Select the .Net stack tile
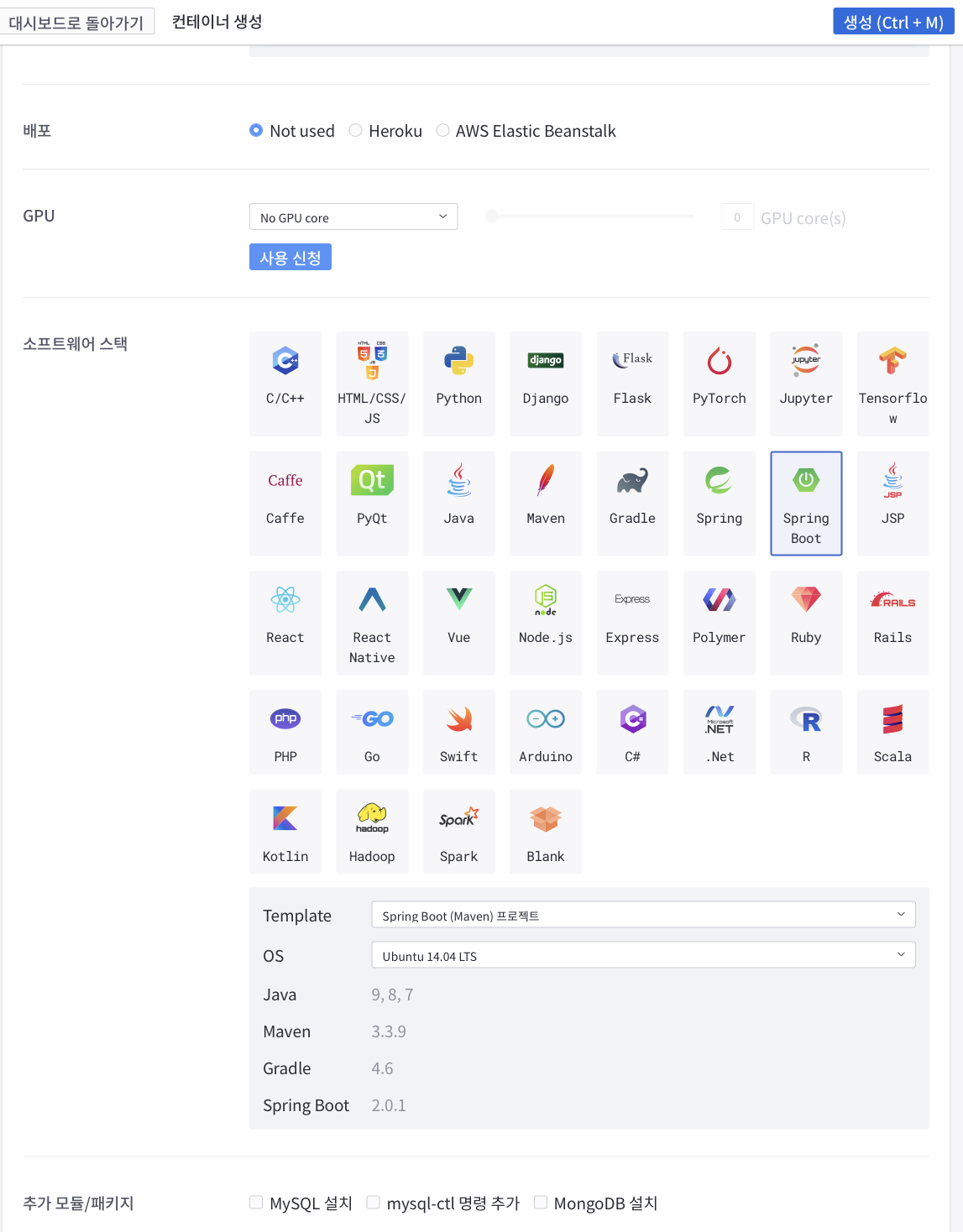Screen dimensions: 963x1232 tap(720, 732)
